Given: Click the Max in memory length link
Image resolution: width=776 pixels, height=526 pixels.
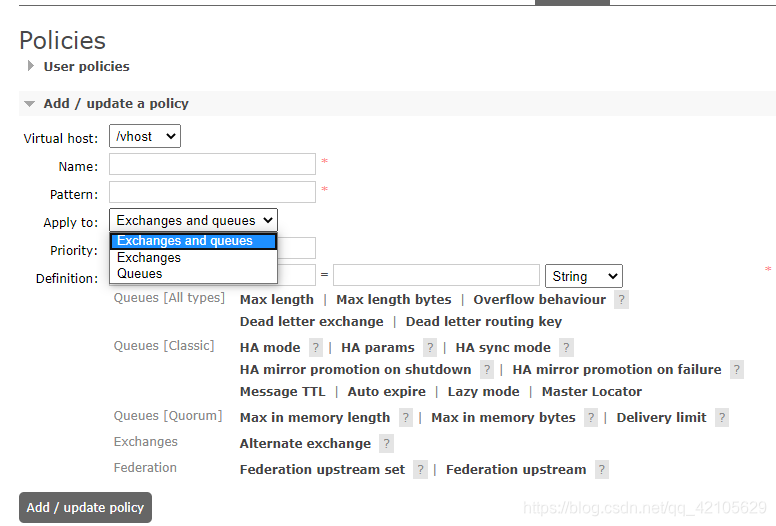Looking at the screenshot, I should [315, 418].
